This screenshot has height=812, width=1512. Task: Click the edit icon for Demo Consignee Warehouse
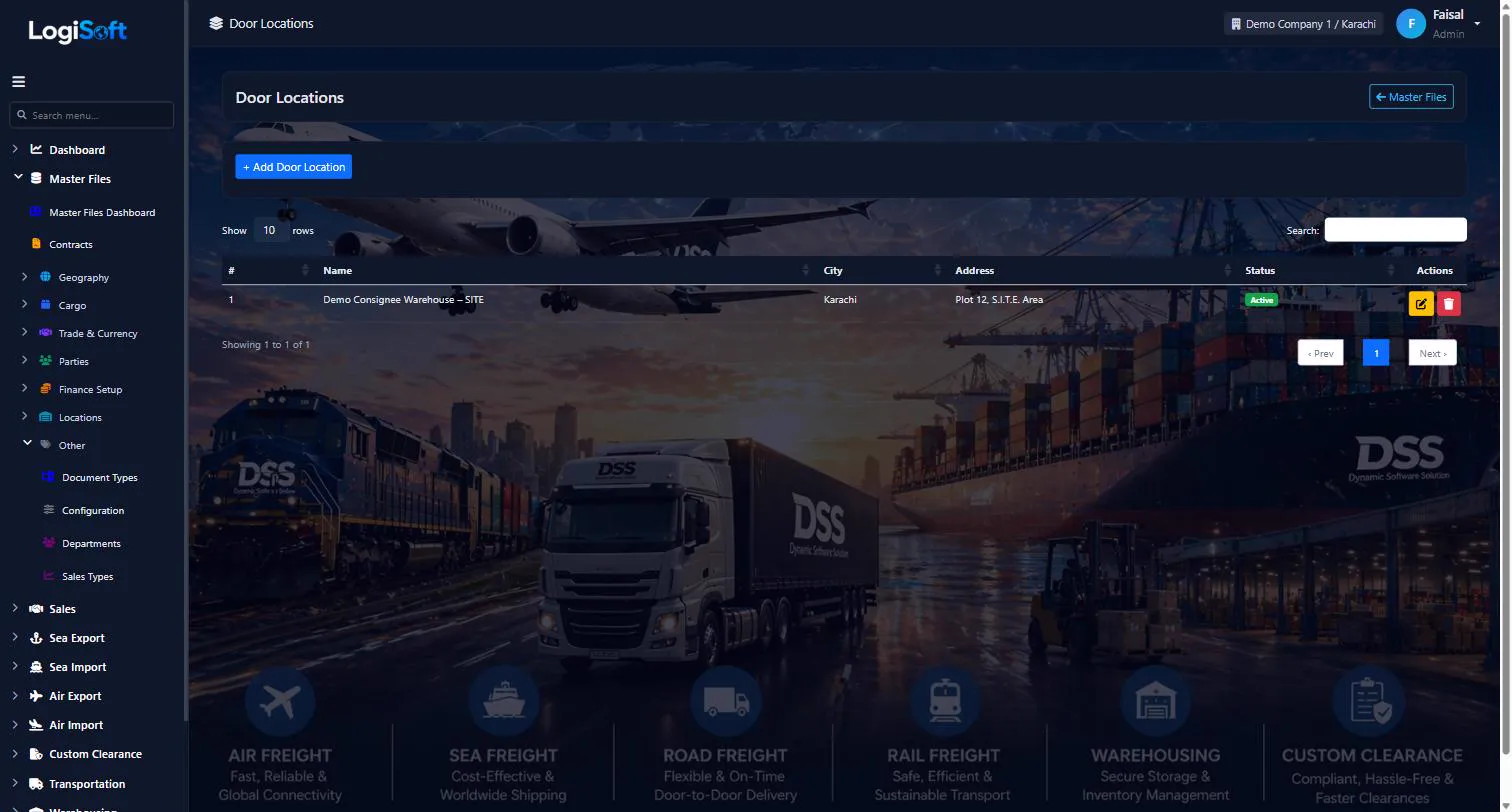click(x=1421, y=304)
